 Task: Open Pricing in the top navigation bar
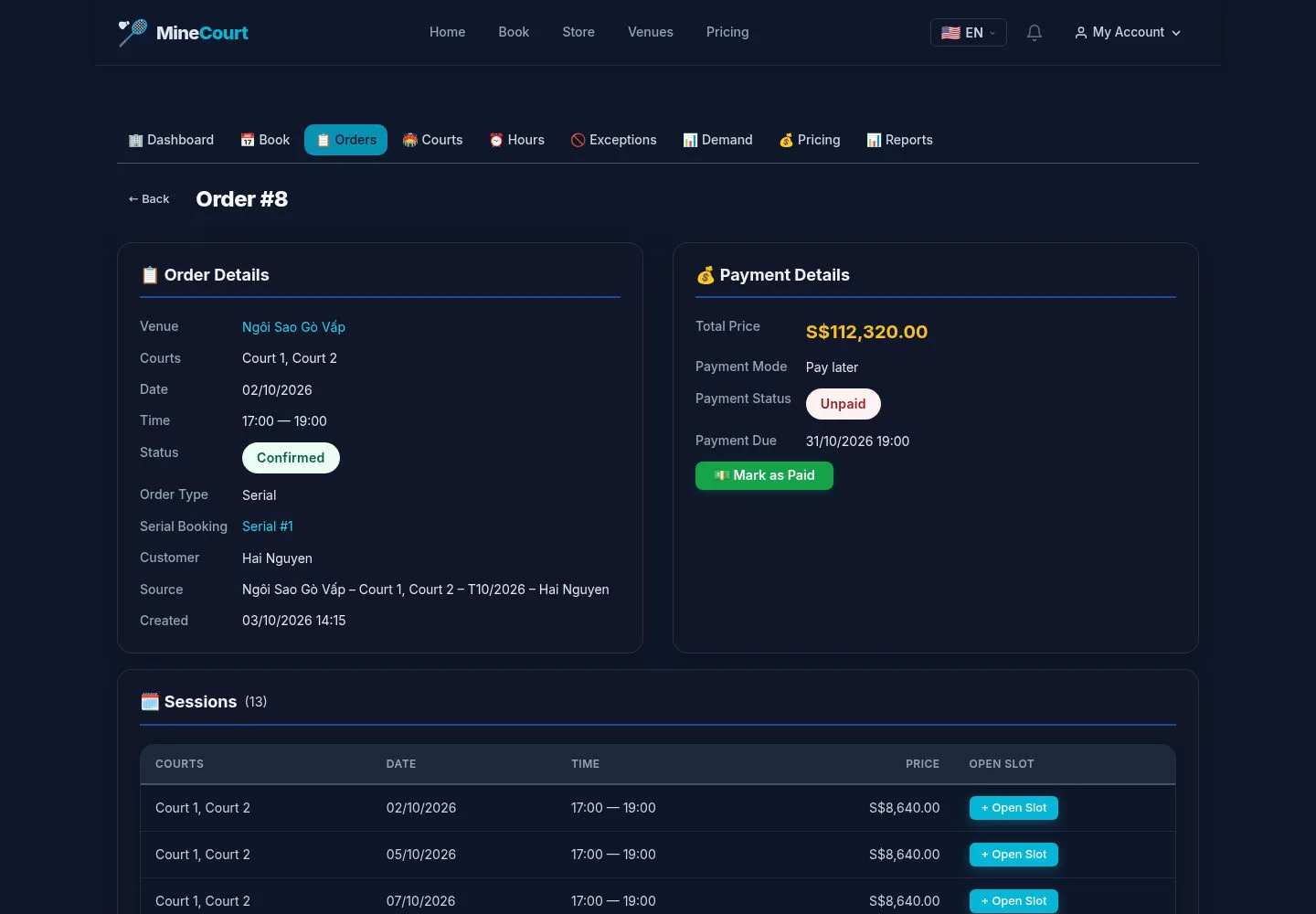[727, 32]
